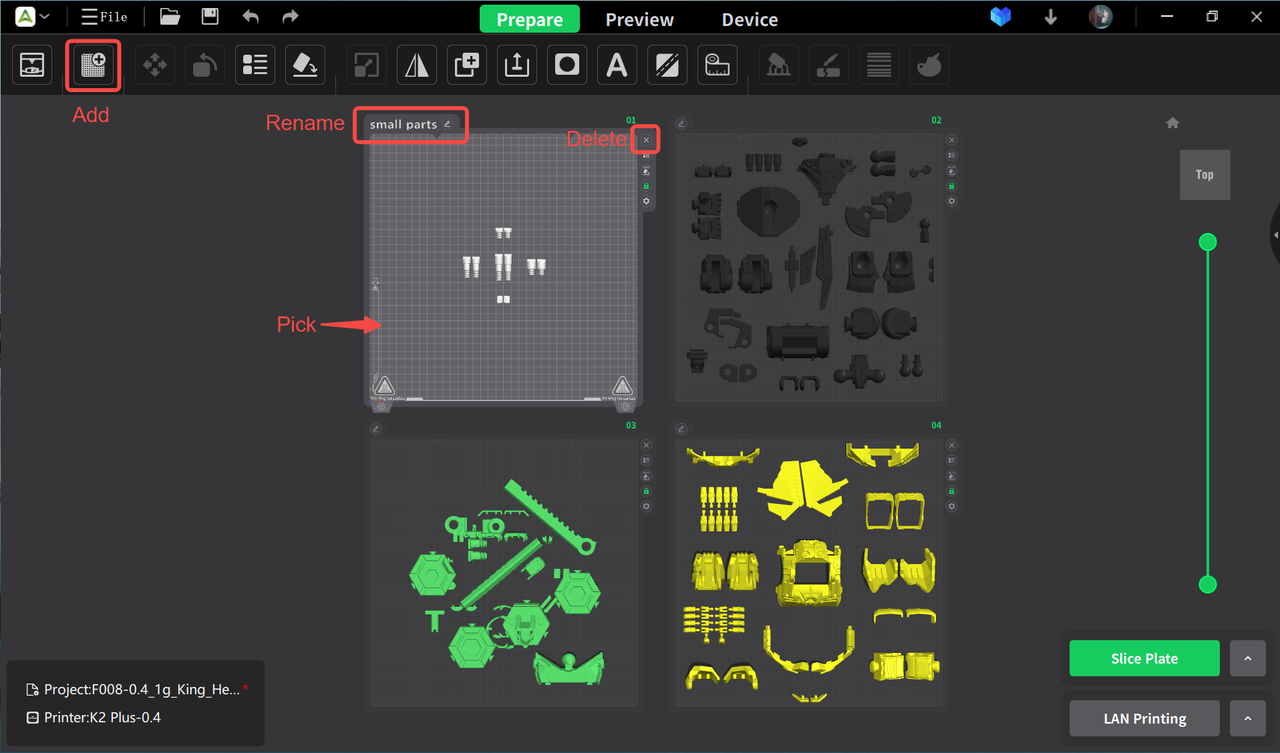Screen dimensions: 1280x753
Task: Rename plate 04 via pencil icon
Action: coord(681,429)
